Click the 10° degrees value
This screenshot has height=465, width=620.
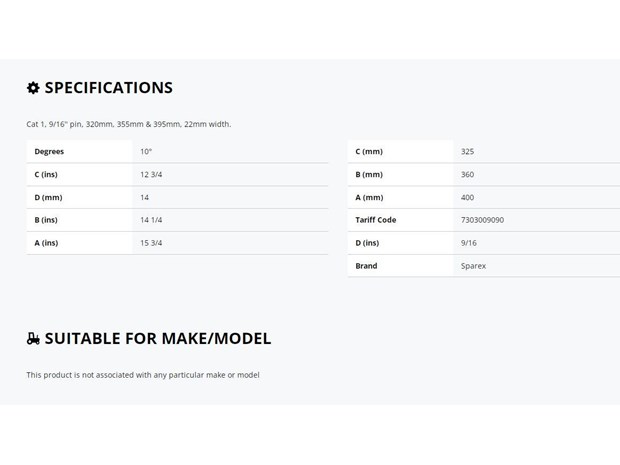(x=146, y=152)
